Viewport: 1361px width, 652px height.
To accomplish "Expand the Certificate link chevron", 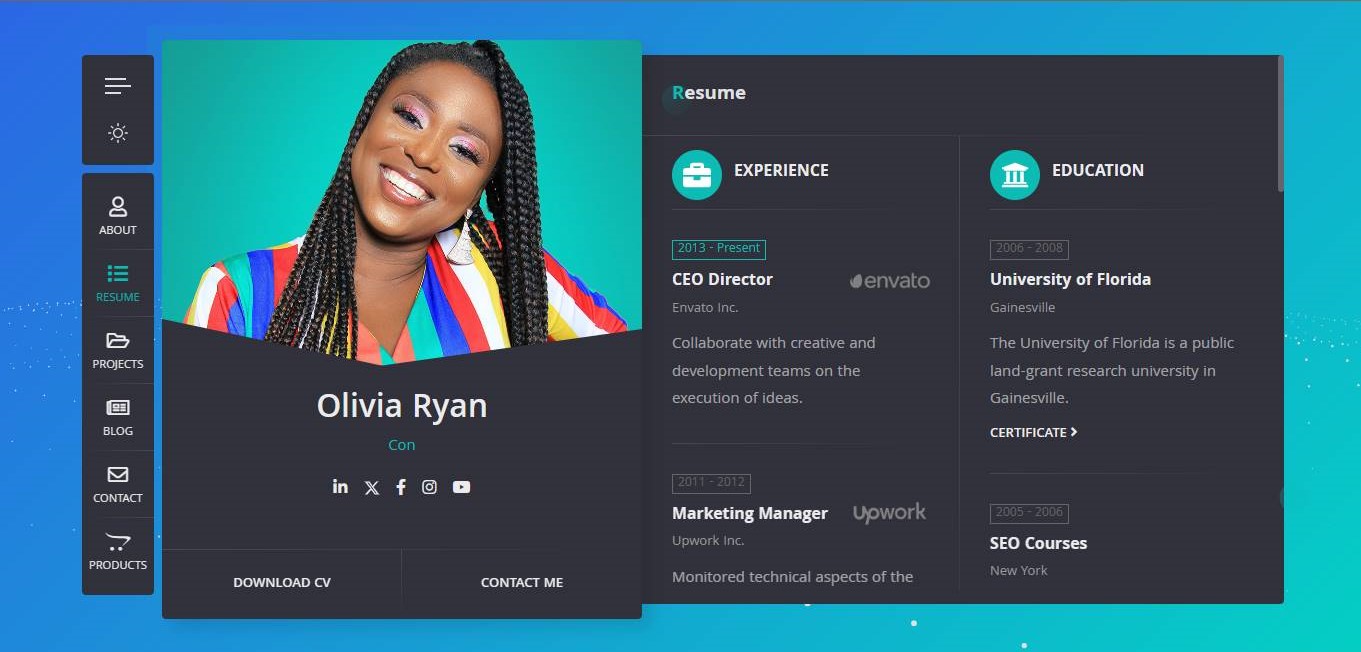I will pos(1074,432).
